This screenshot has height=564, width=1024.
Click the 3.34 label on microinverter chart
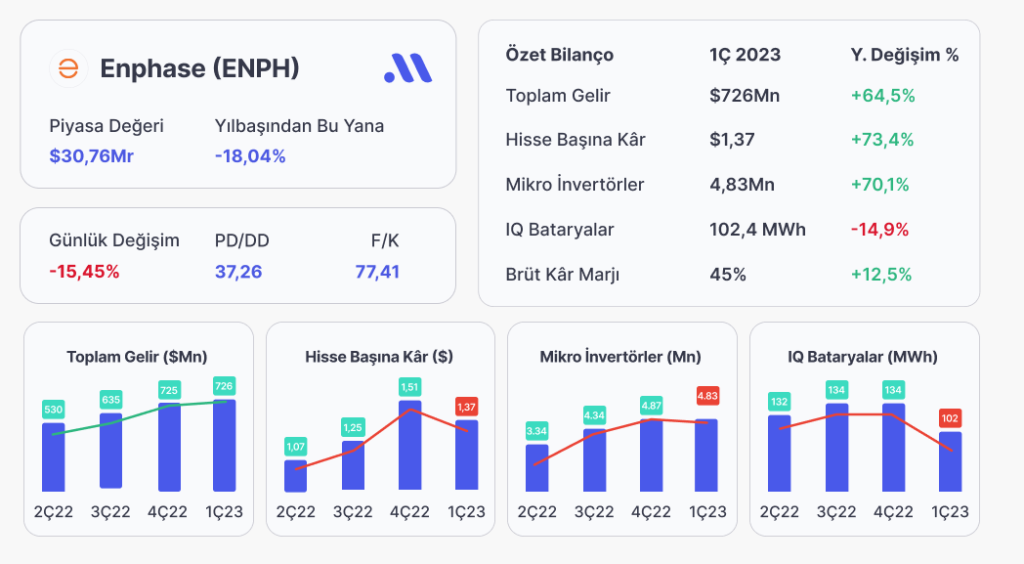point(537,431)
